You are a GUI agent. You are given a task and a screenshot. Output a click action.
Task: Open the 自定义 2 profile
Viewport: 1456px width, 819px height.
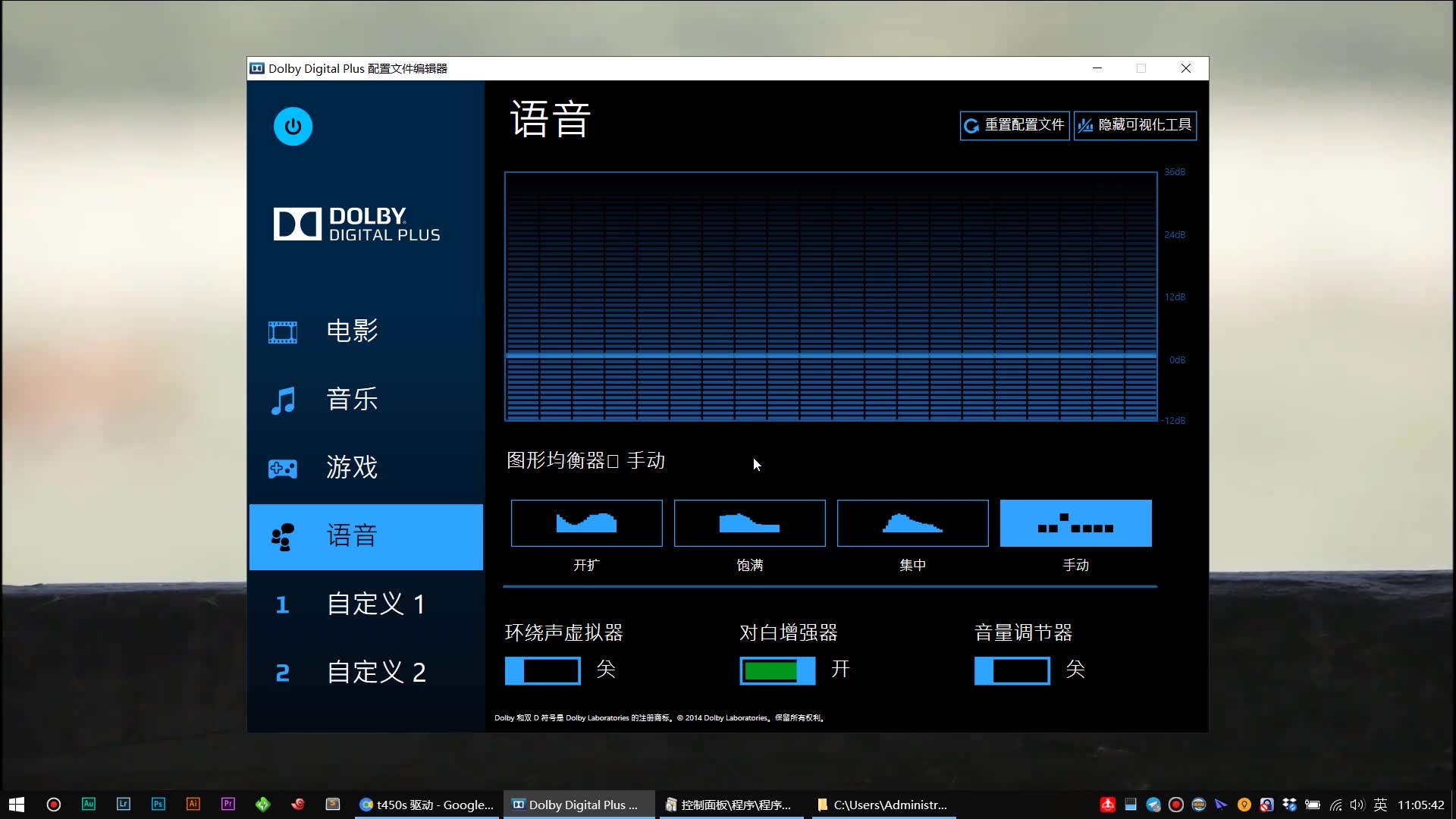coord(366,673)
